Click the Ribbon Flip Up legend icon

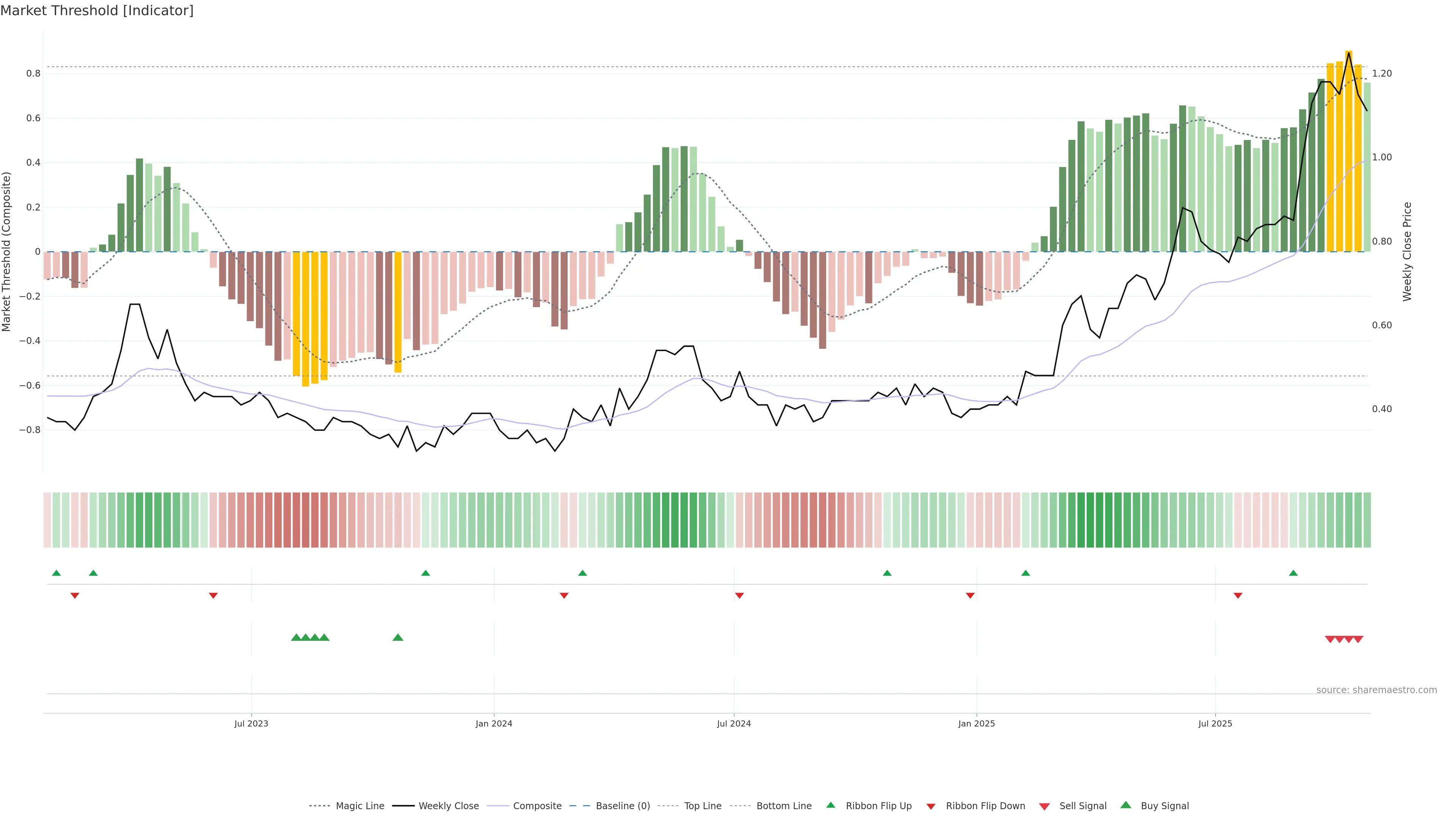pos(830,805)
